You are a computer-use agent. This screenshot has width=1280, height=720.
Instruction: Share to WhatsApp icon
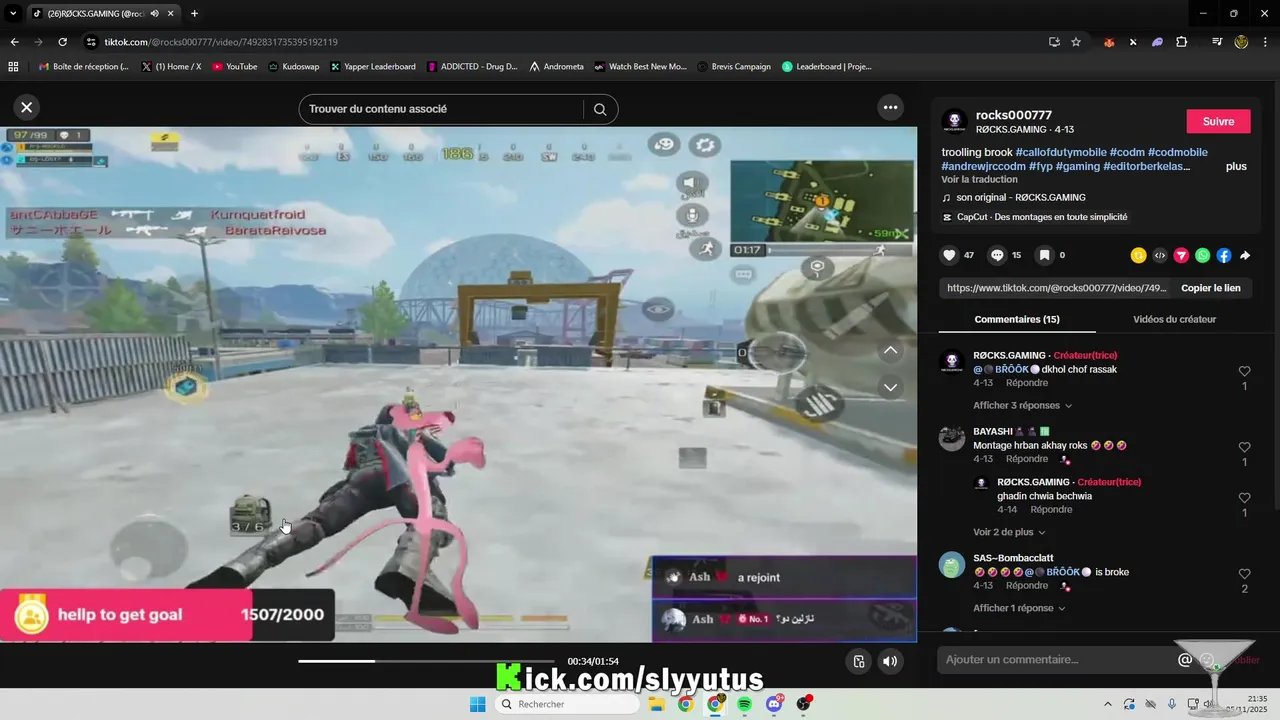(1202, 255)
